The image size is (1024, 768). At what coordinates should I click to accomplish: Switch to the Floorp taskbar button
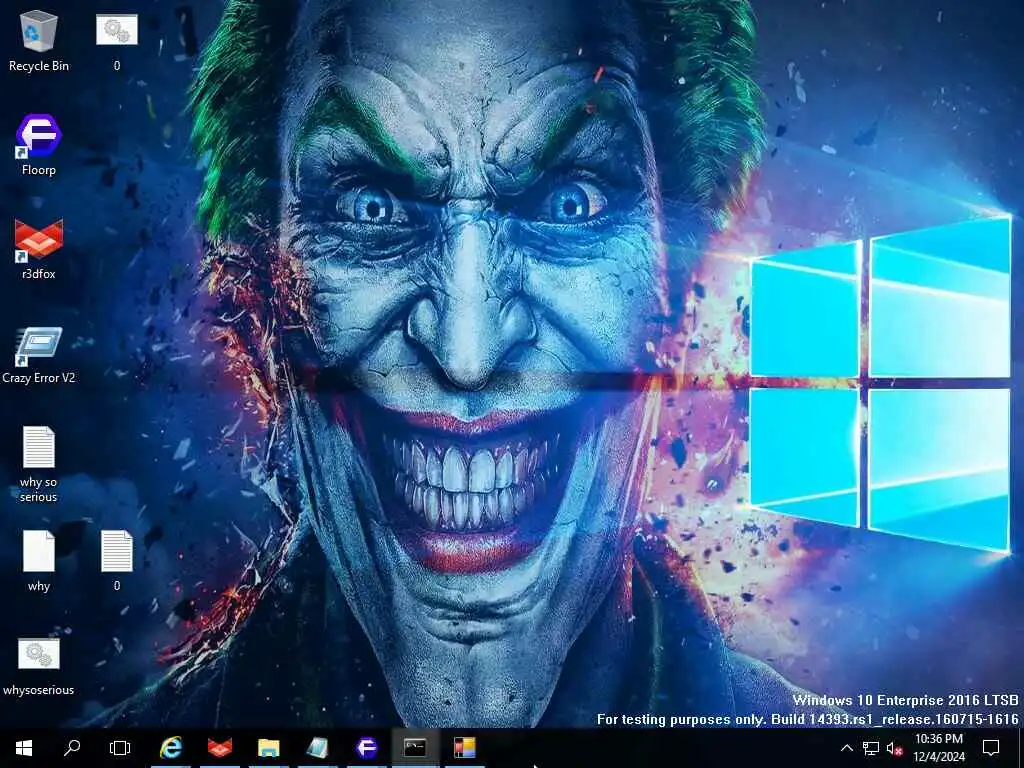366,748
